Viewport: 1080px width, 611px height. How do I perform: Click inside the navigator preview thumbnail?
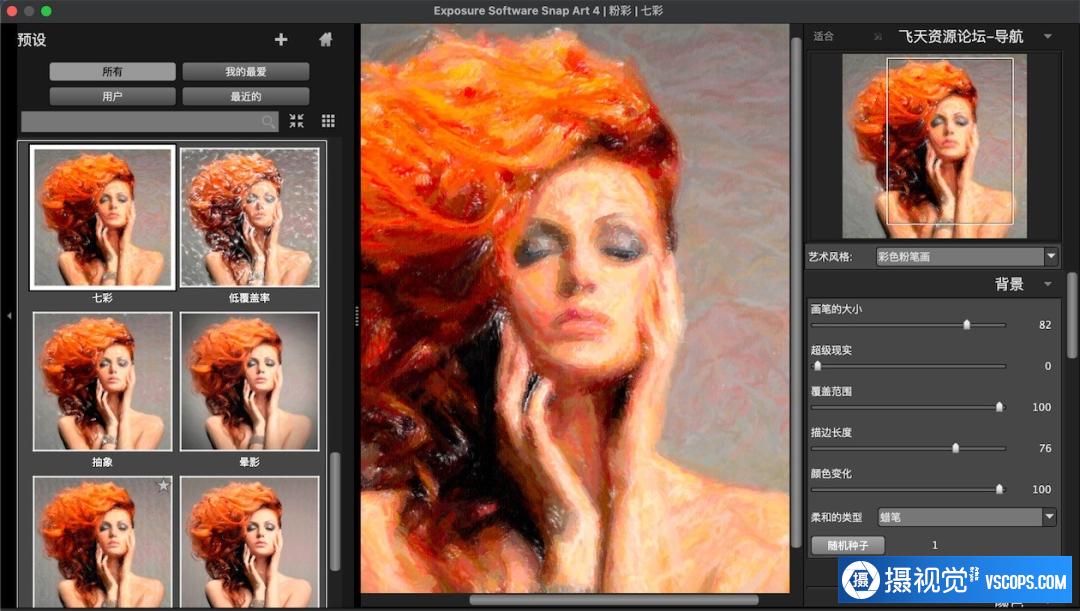(x=935, y=146)
